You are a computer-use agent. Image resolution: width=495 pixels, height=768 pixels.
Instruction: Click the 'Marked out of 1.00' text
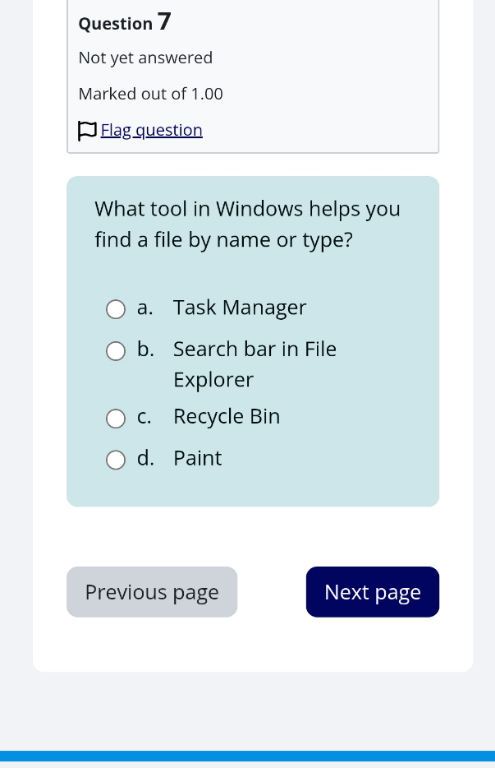click(x=151, y=94)
